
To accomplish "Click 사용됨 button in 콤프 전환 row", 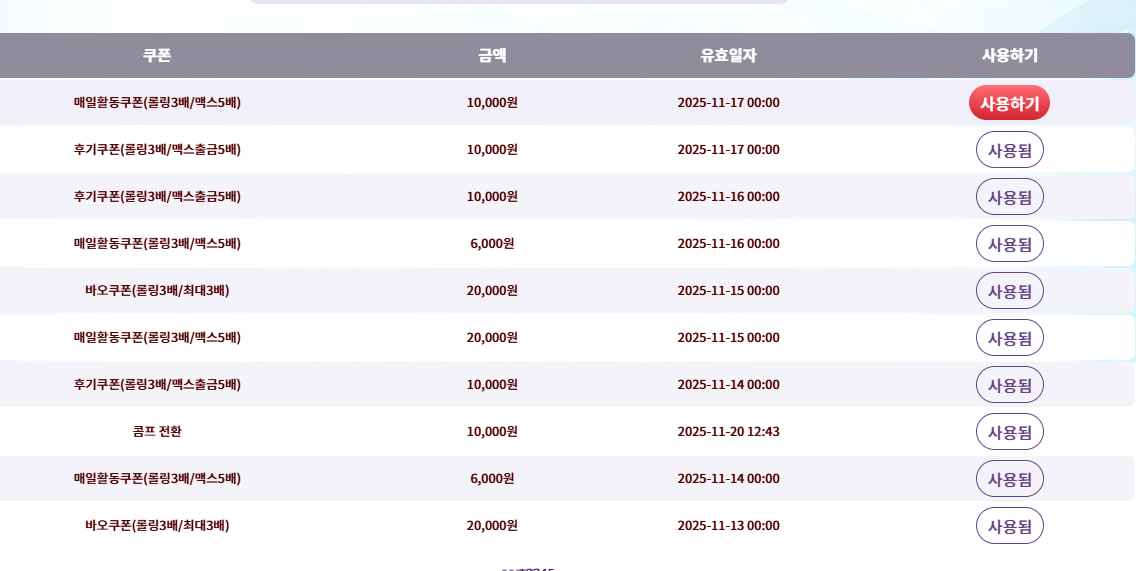I will tap(1009, 432).
